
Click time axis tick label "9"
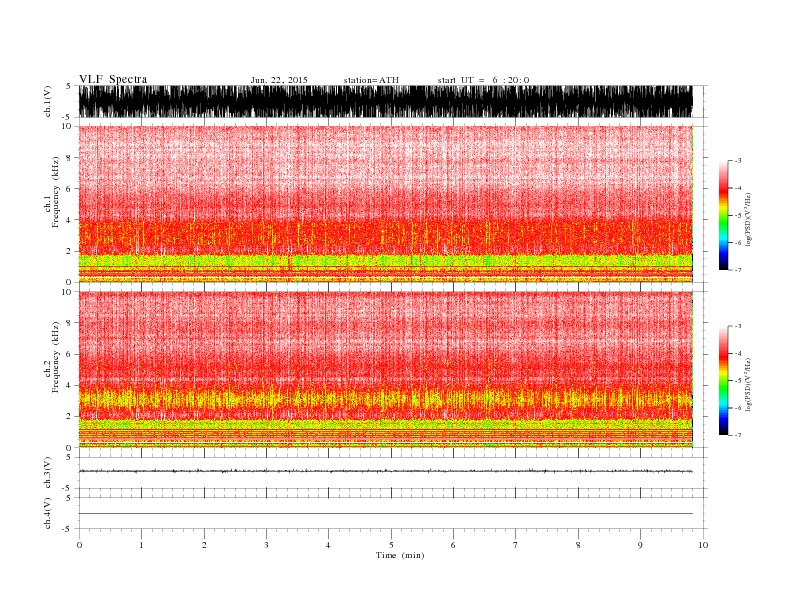pyautogui.click(x=640, y=545)
